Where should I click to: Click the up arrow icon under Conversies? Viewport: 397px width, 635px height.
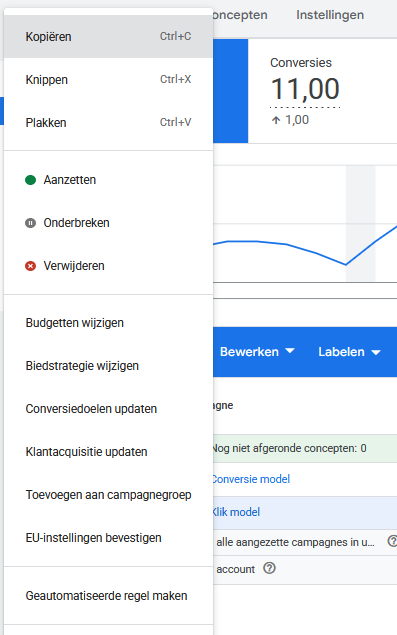276,120
